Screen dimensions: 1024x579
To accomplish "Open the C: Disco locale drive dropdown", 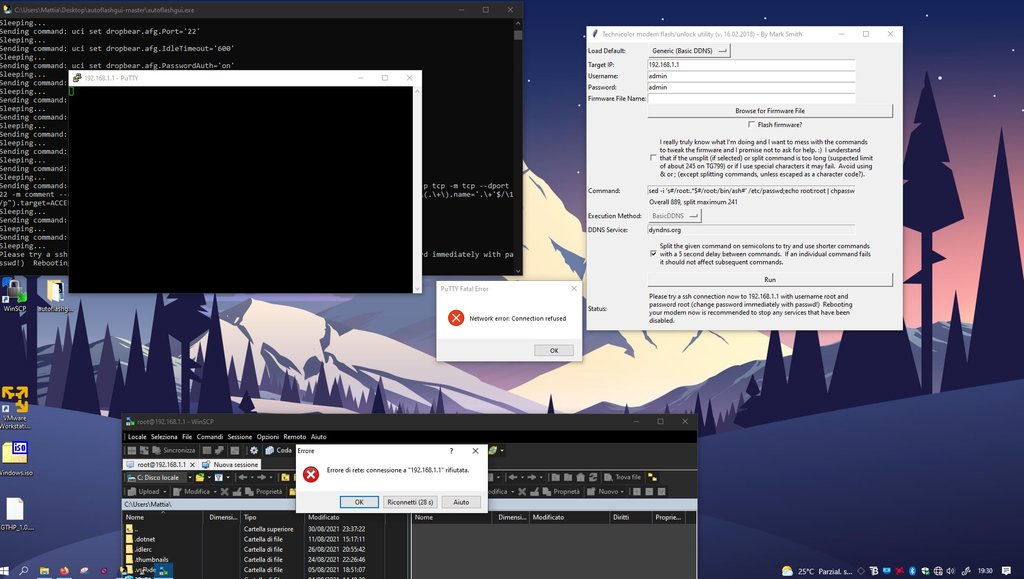I will [x=159, y=477].
